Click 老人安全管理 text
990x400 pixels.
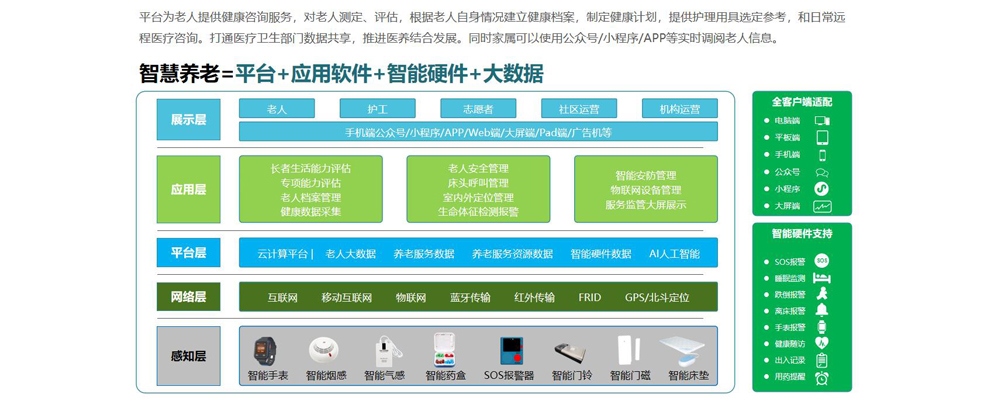[478, 168]
